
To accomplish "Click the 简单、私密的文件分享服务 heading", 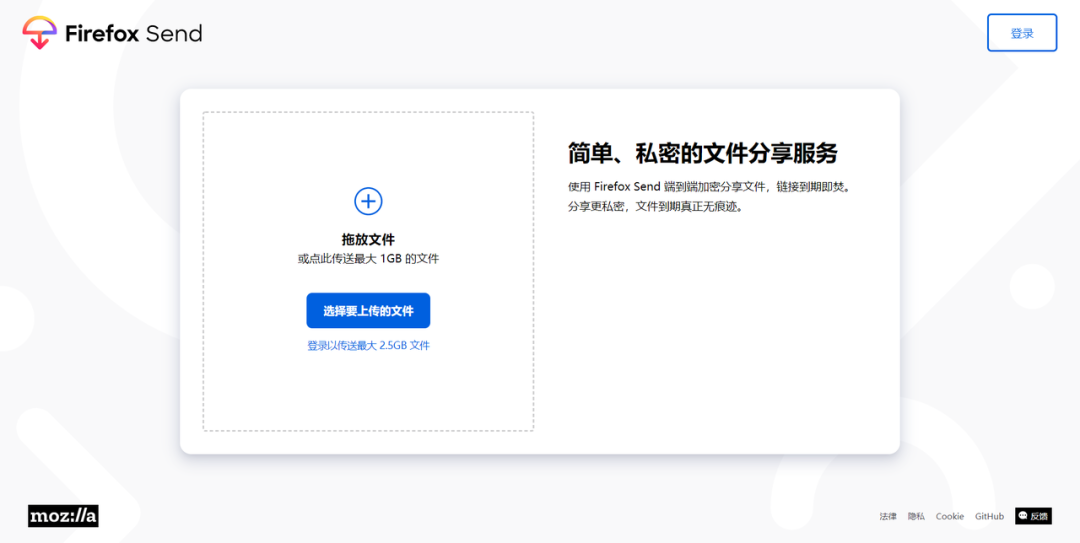I will [x=703, y=153].
